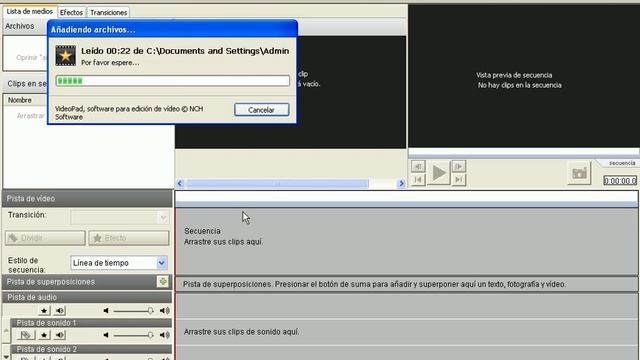
Task: Click low volume icon of Pista de audio
Action: coord(106,311)
